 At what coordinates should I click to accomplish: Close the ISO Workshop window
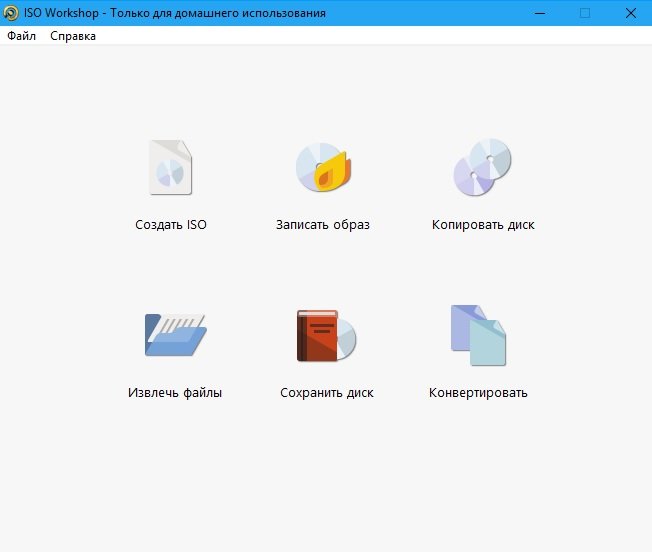pos(630,13)
